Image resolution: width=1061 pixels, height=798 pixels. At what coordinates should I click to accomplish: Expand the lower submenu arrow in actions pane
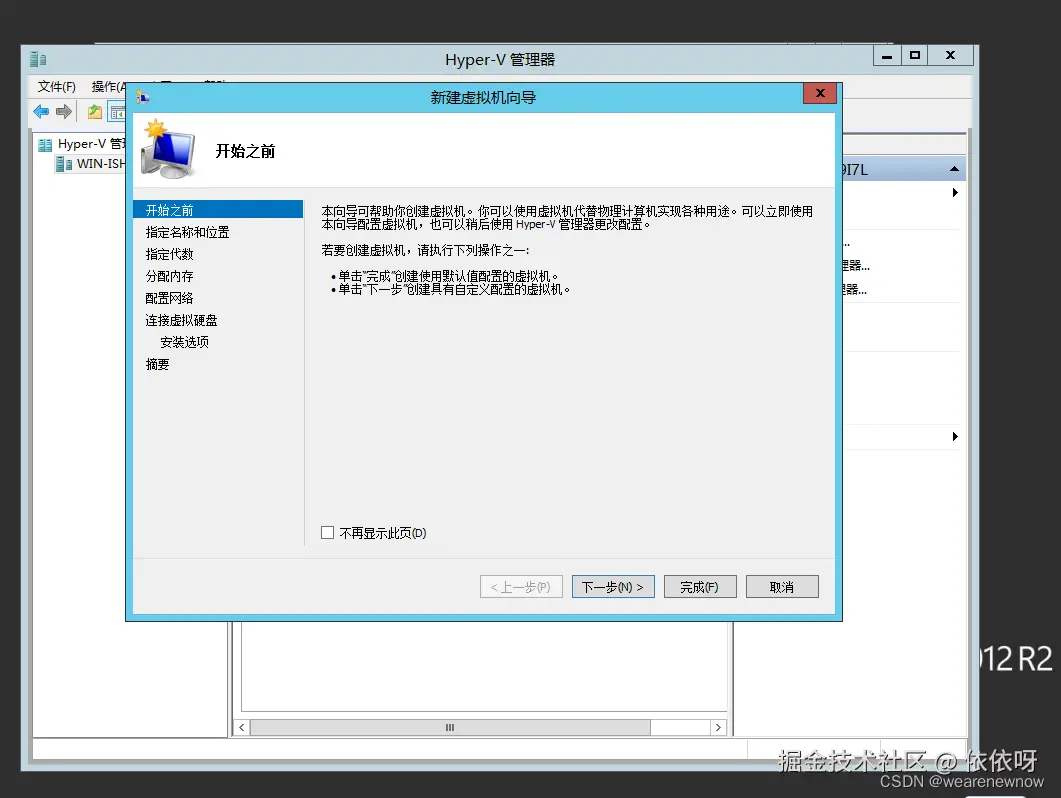[955, 437]
